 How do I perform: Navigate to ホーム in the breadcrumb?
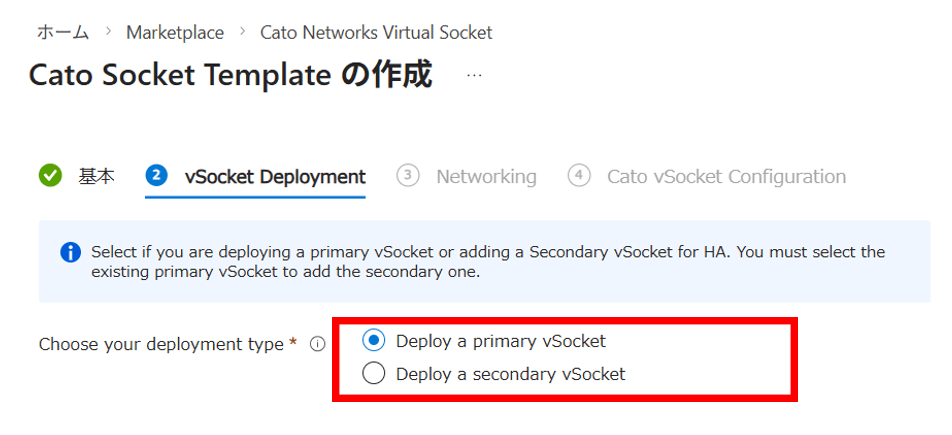(63, 33)
